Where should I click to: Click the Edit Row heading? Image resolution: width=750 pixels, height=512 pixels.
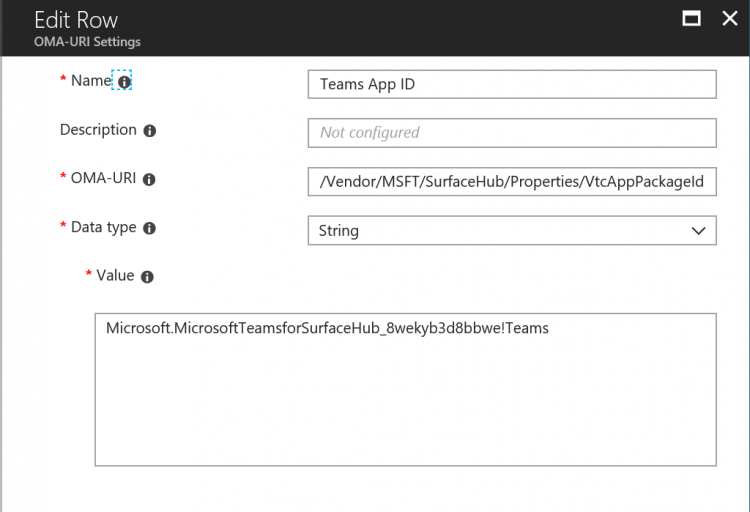pos(76,20)
